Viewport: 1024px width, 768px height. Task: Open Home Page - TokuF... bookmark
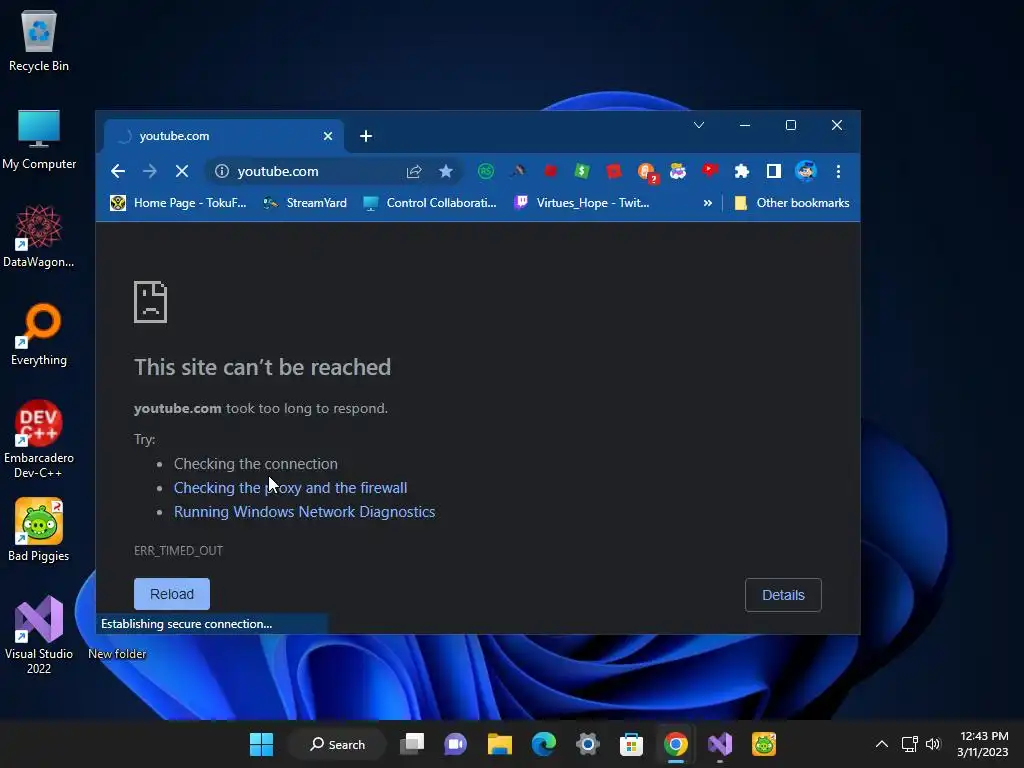[x=178, y=203]
